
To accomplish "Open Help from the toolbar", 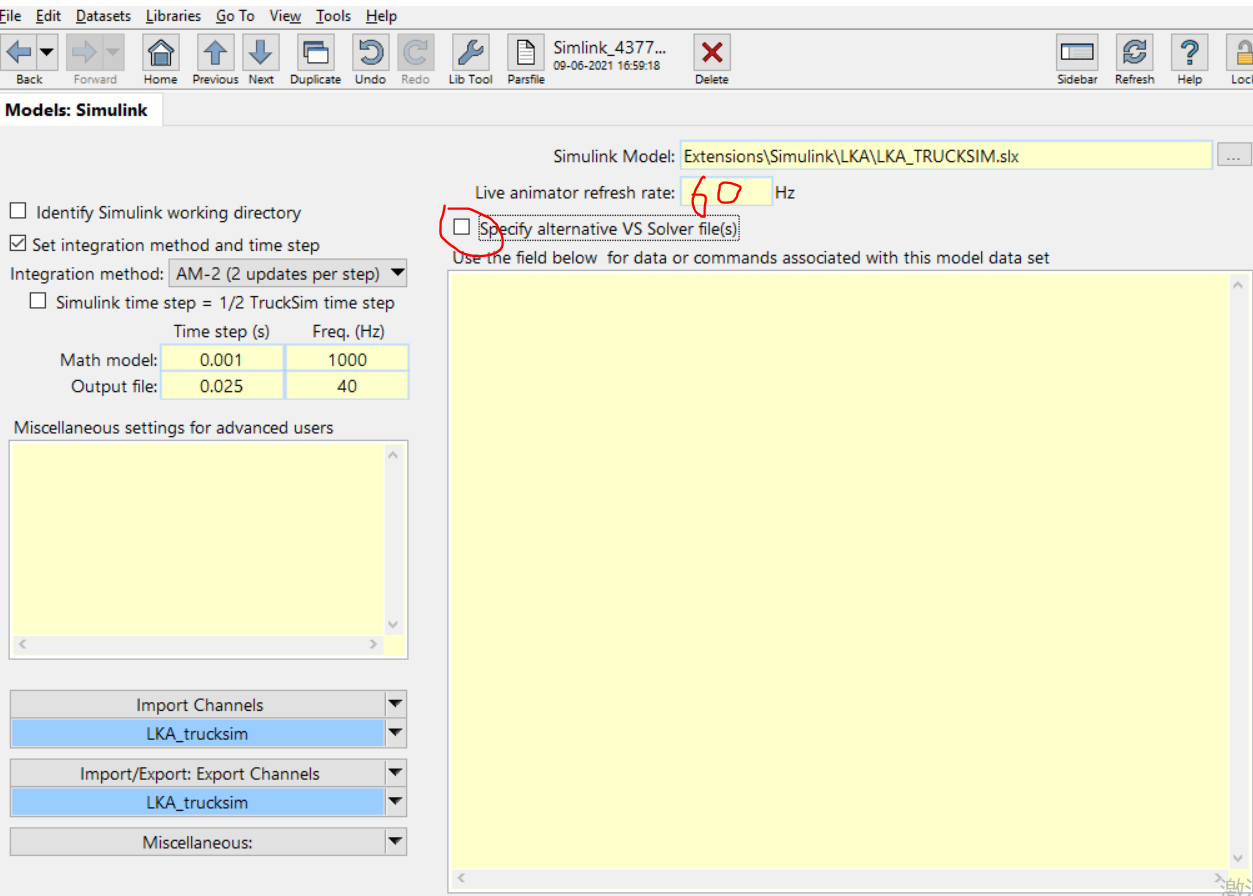I will click(1189, 52).
